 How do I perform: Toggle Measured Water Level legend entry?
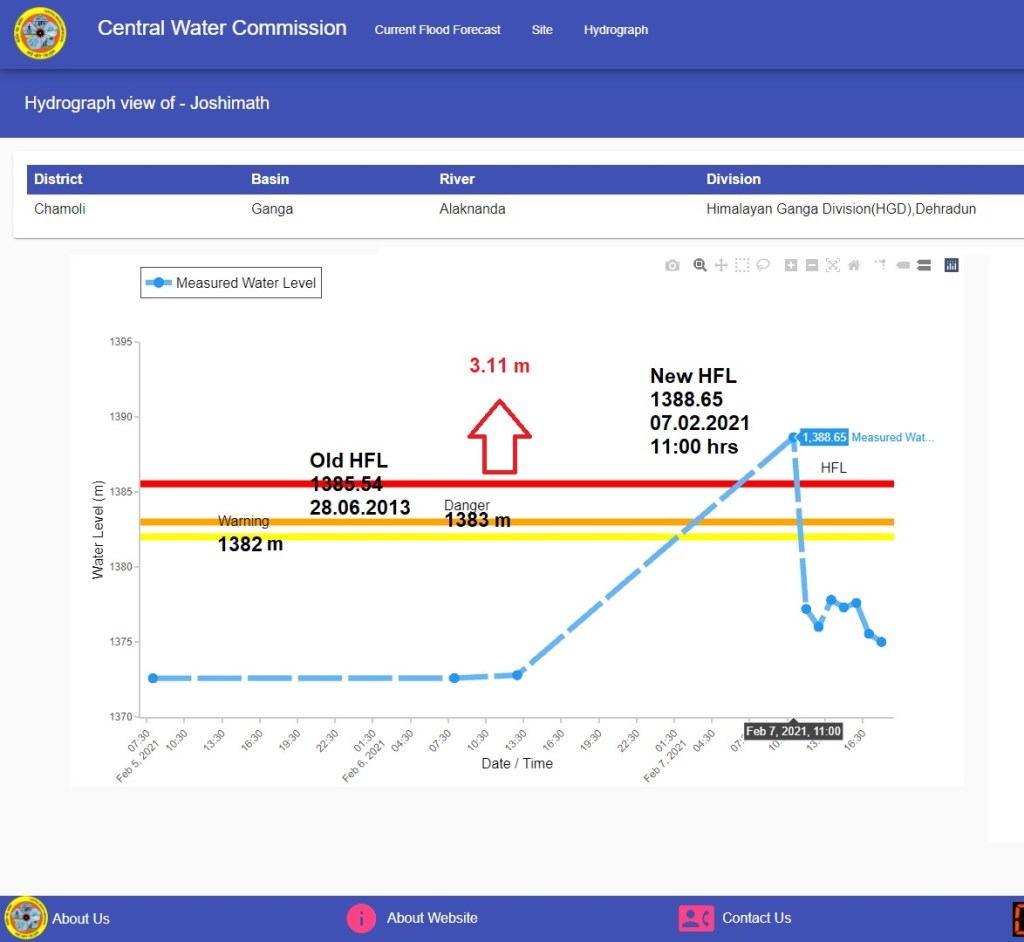pos(231,283)
